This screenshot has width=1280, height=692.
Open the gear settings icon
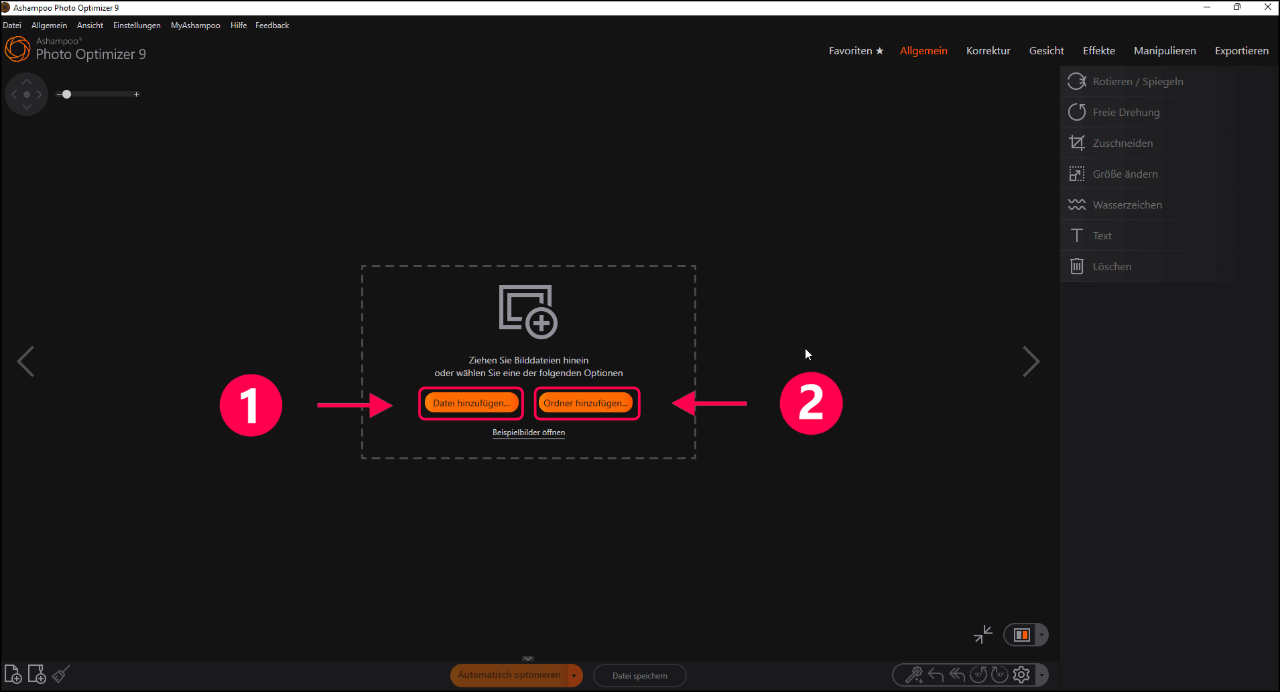(1021, 675)
